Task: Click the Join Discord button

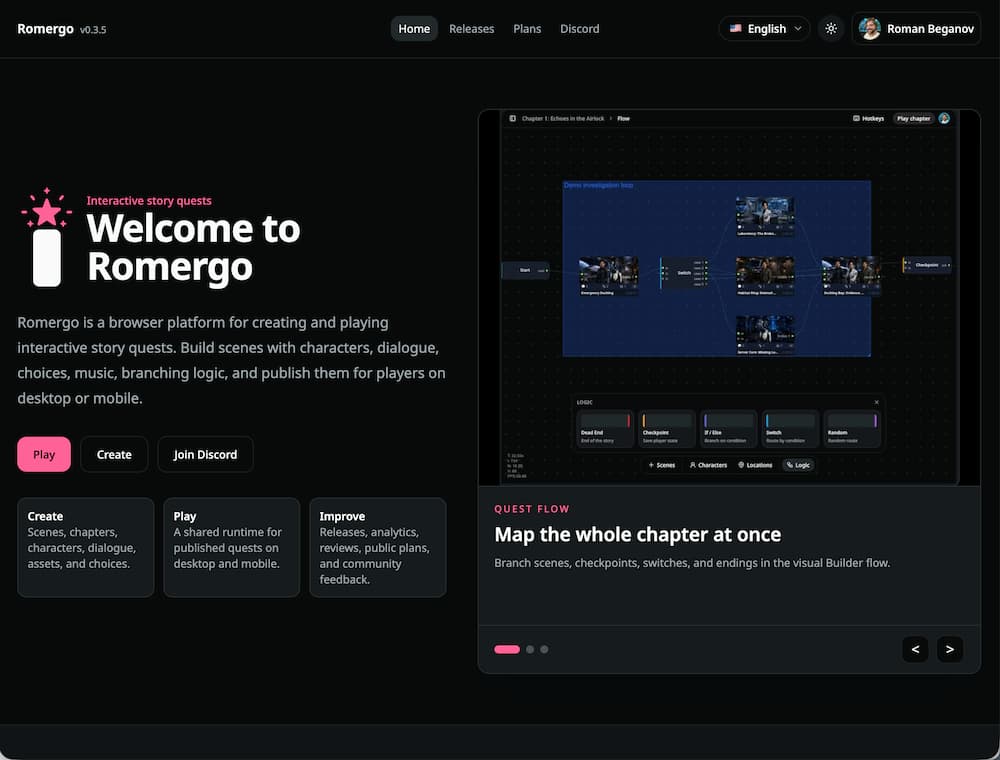Action: [x=205, y=454]
